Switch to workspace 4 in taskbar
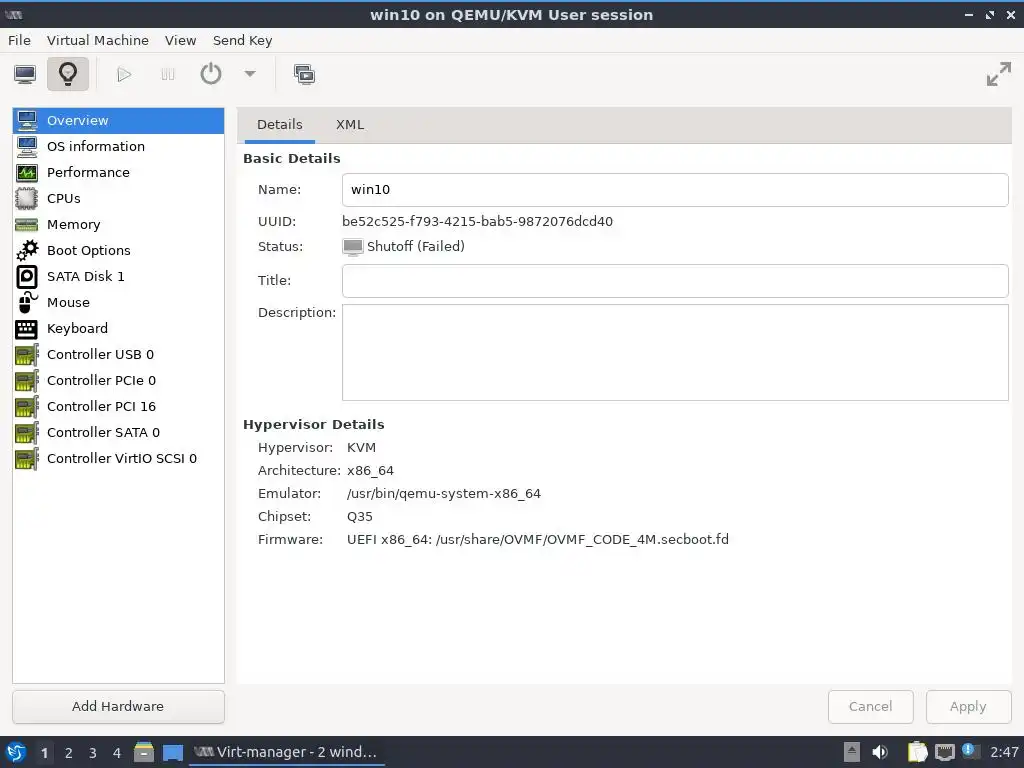 [117, 753]
